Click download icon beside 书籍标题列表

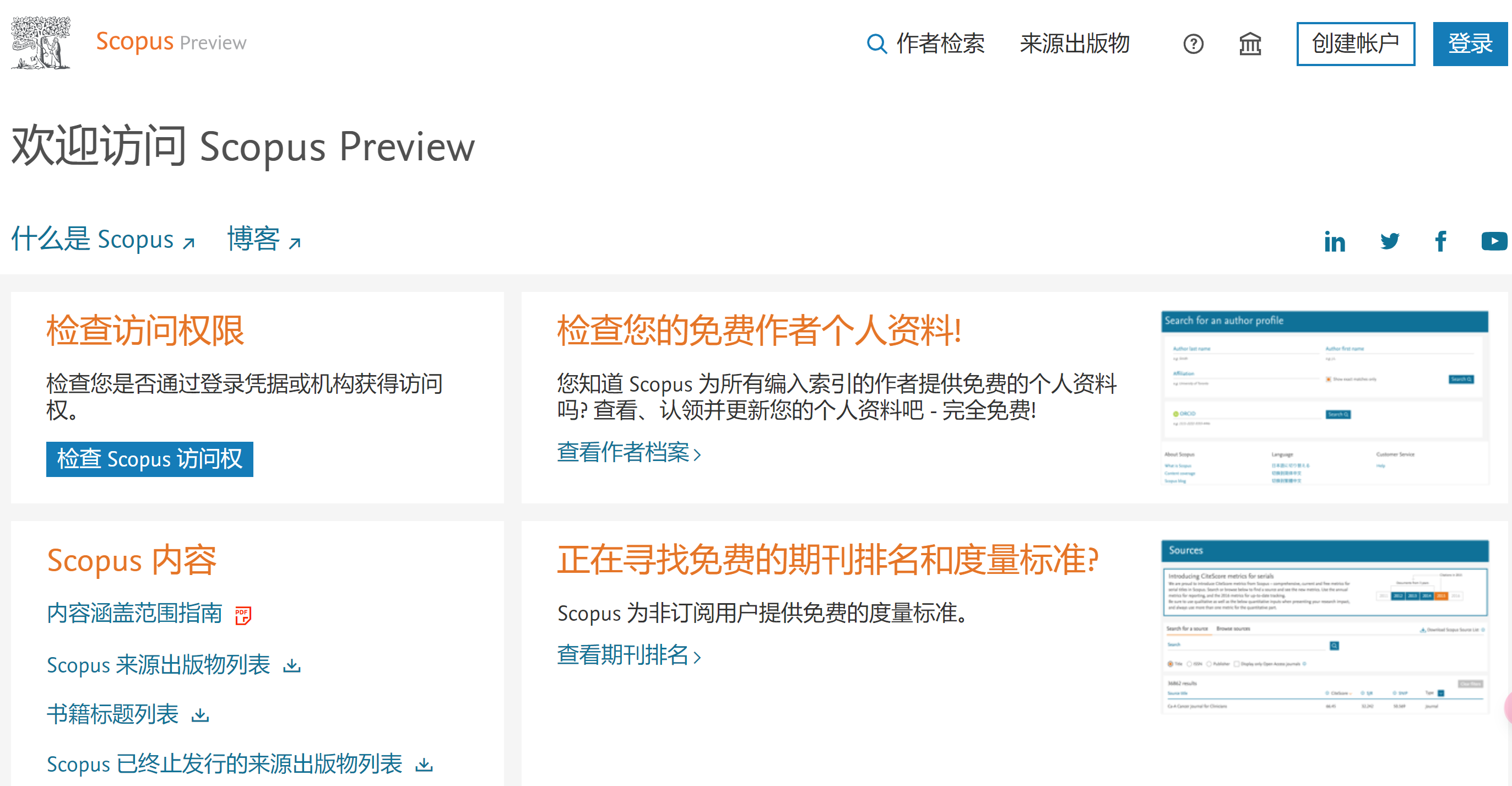pyautogui.click(x=200, y=715)
